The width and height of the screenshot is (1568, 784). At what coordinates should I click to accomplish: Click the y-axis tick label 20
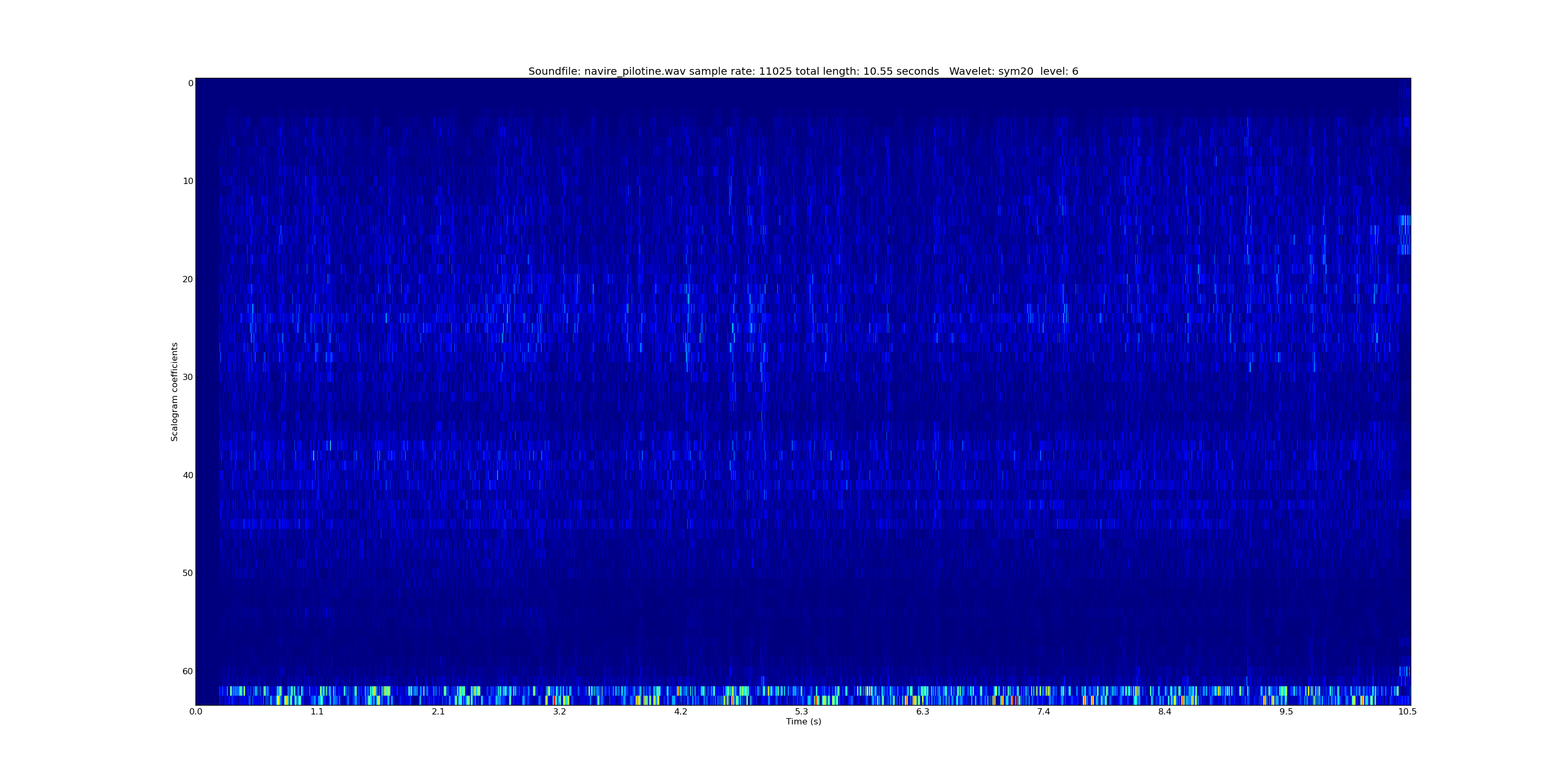[x=188, y=280]
